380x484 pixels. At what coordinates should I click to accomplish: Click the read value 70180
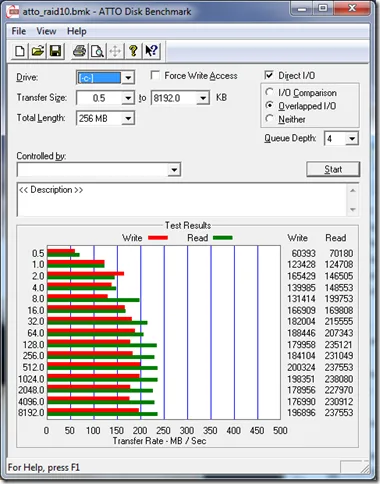click(x=341, y=253)
